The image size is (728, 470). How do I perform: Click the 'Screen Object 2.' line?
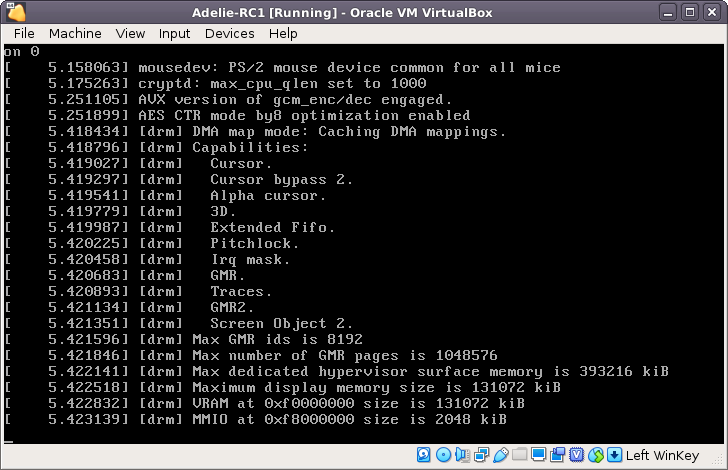point(178,323)
